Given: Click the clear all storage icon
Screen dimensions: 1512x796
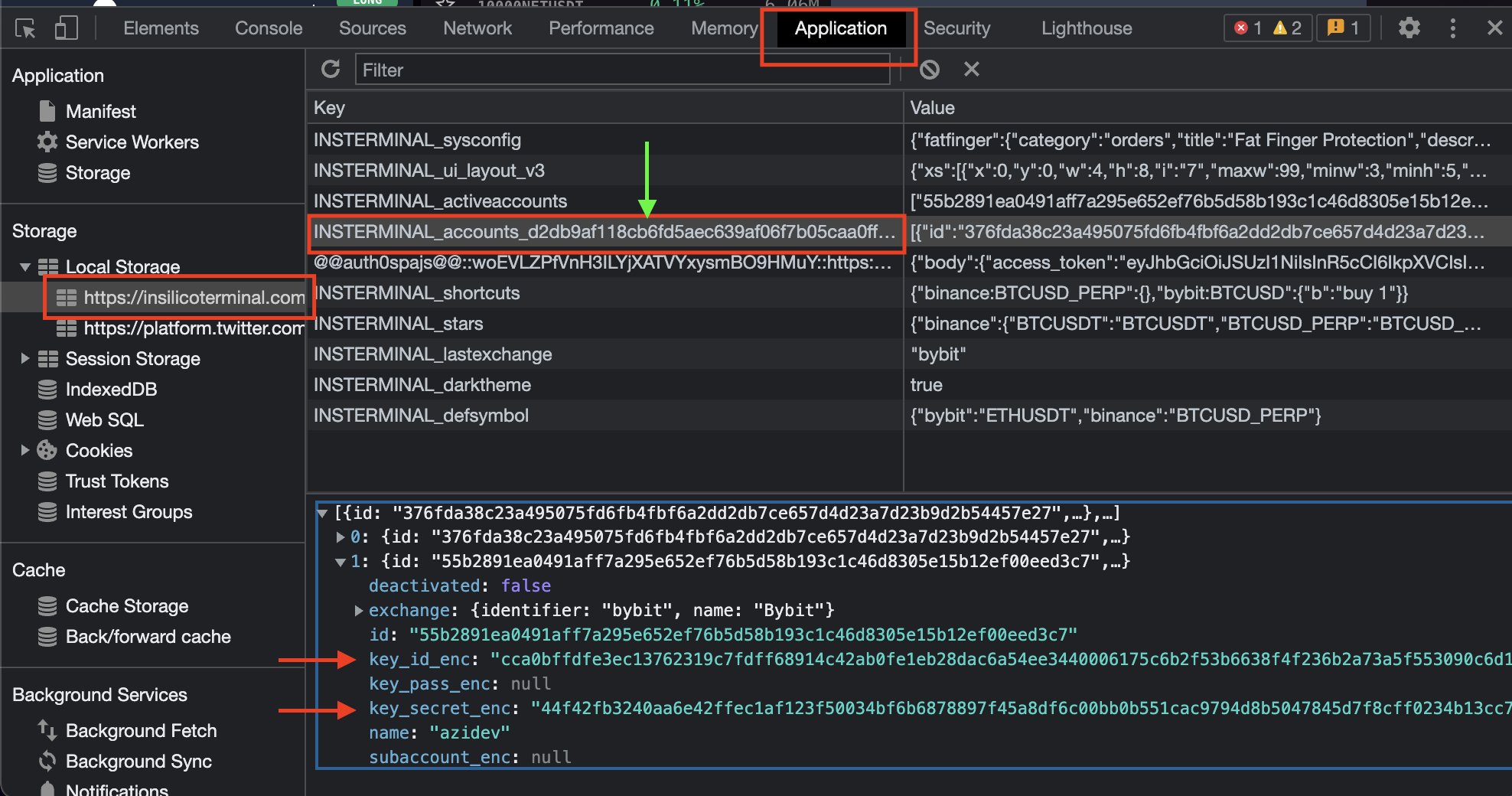Looking at the screenshot, I should pyautogui.click(x=930, y=70).
